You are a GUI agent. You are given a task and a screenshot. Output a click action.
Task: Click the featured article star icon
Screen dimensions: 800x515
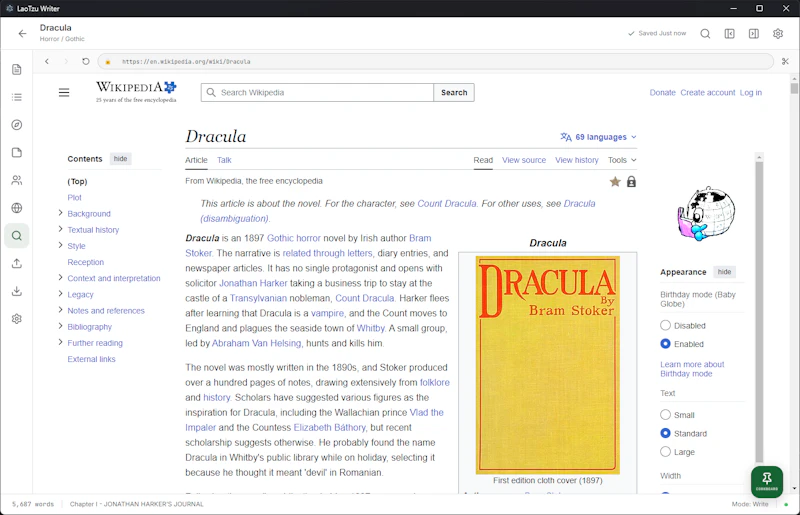615,182
